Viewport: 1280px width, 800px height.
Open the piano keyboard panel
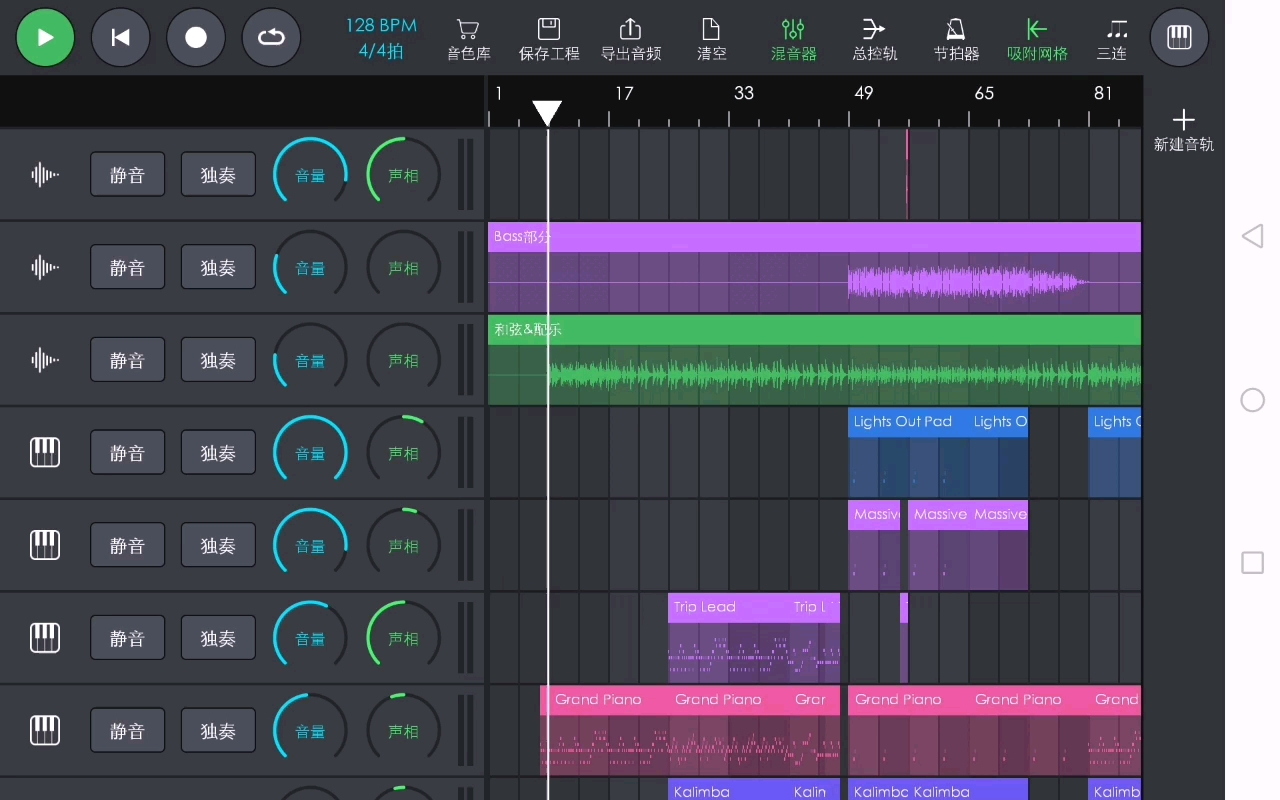[1179, 37]
